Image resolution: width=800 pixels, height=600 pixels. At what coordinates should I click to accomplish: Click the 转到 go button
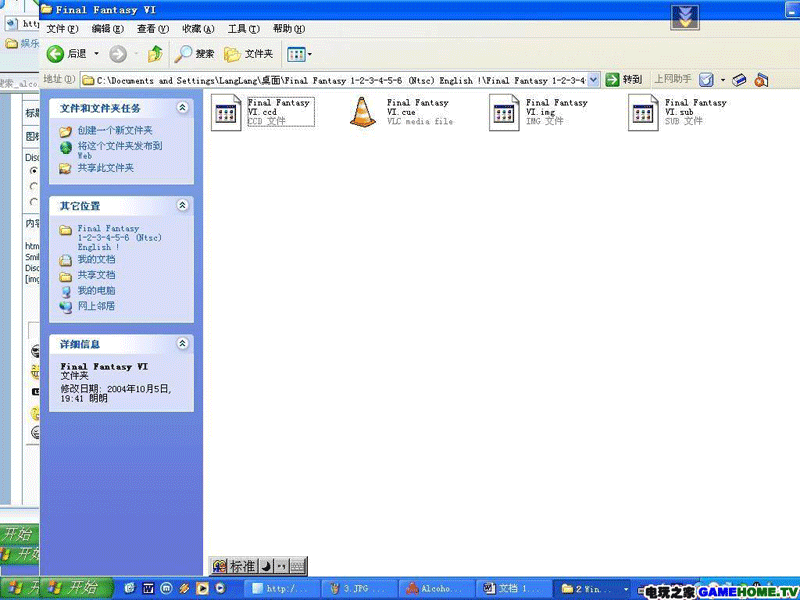point(623,80)
